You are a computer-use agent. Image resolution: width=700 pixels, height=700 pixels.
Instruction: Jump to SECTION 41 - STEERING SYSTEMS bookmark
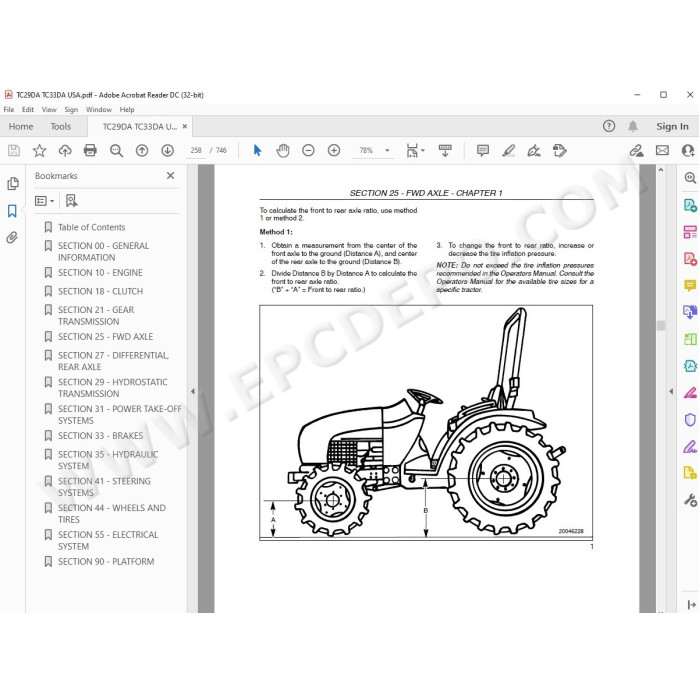click(104, 487)
